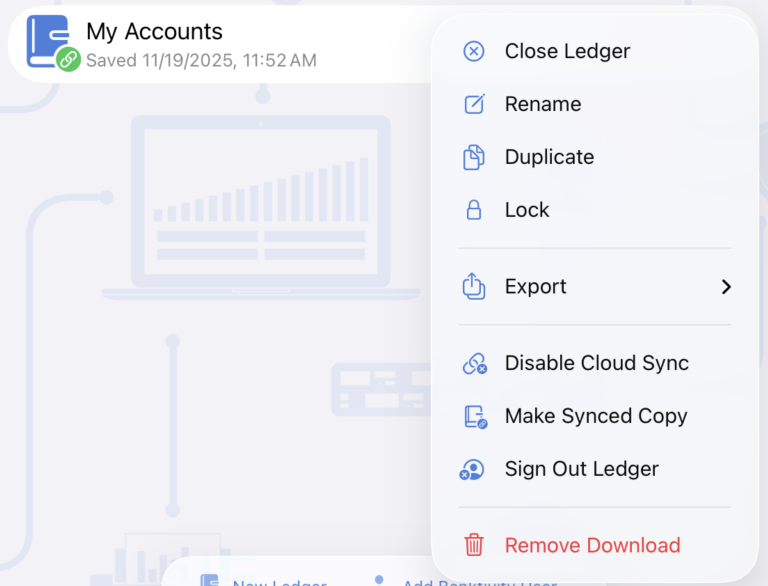This screenshot has height=586, width=768.
Task: Select Sign Out Ledger
Action: click(581, 469)
